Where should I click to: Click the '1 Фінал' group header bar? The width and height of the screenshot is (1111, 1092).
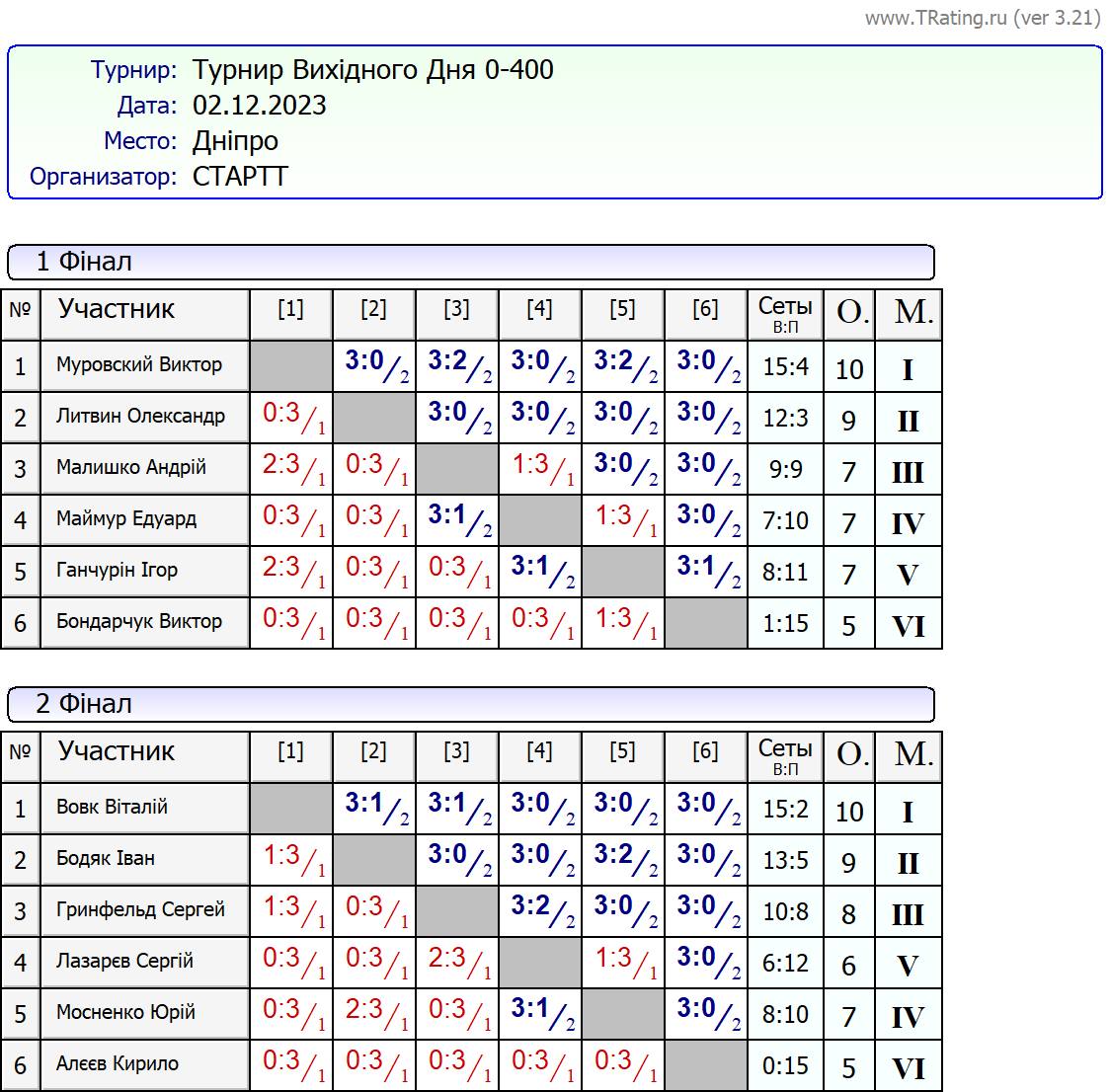coord(470,263)
